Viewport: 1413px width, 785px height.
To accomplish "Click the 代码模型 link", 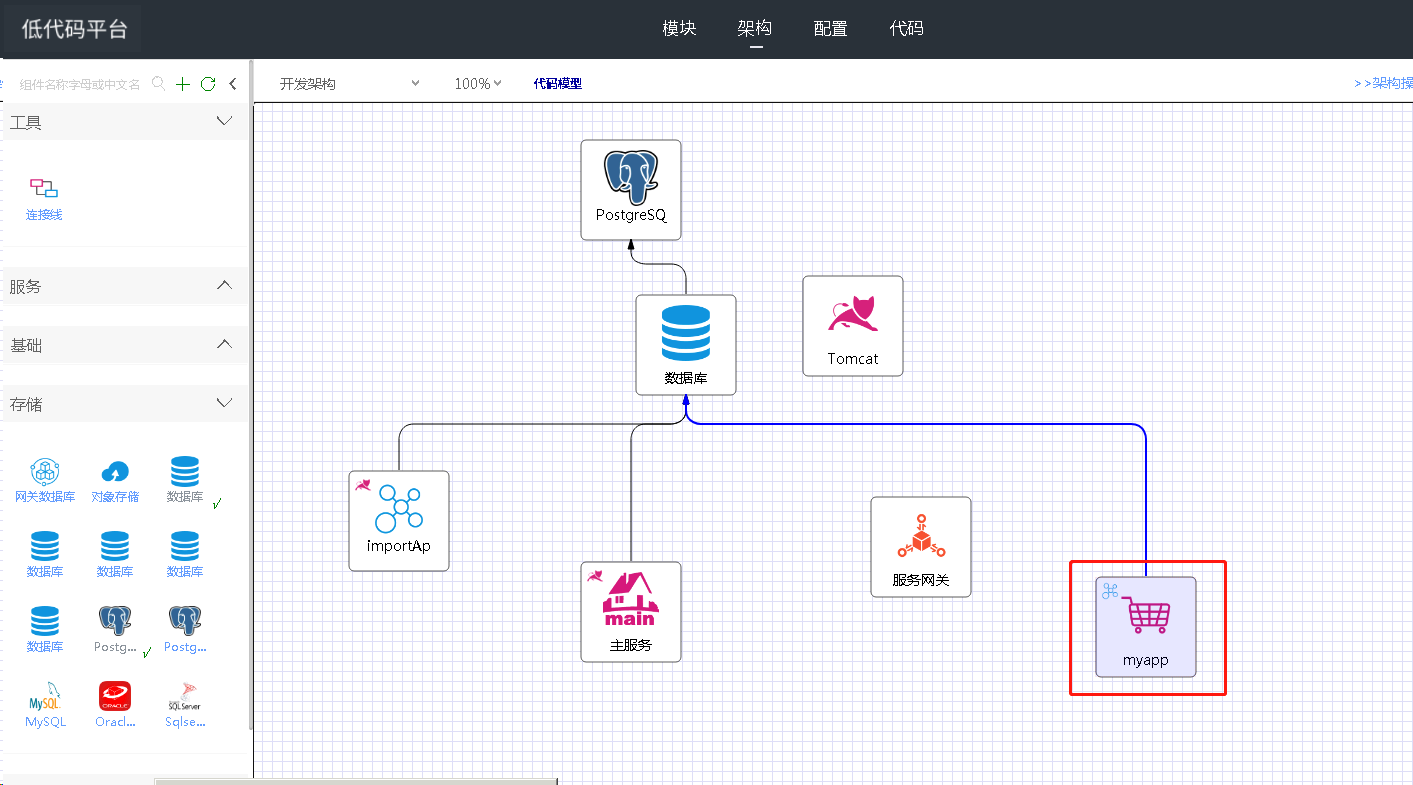I will pyautogui.click(x=557, y=84).
